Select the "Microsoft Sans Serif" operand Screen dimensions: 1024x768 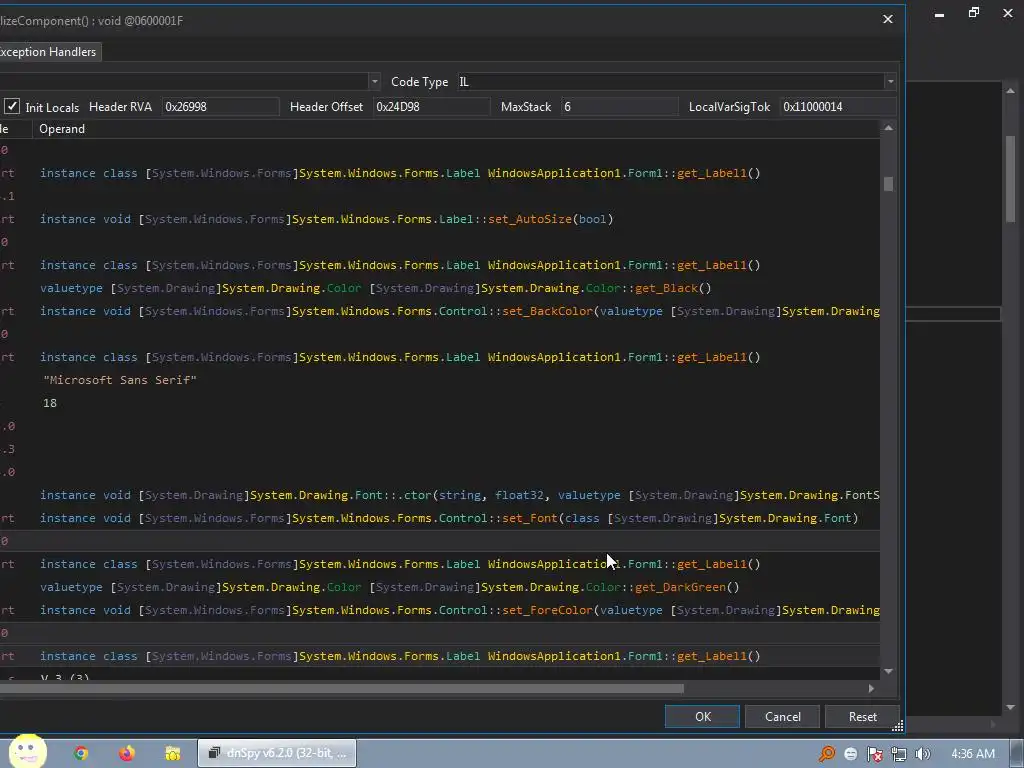pos(120,380)
